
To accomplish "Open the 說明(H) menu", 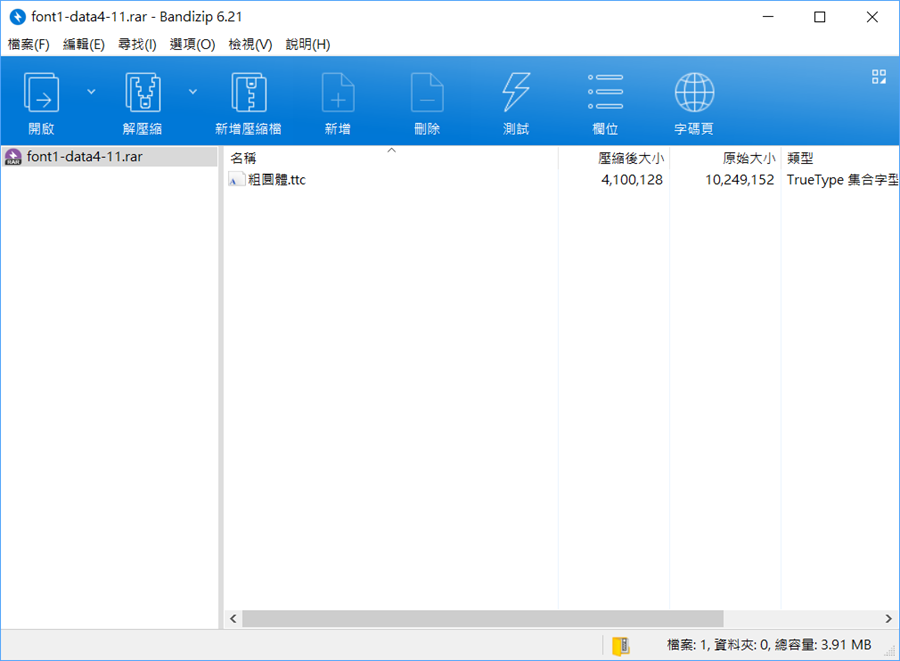I will [308, 44].
